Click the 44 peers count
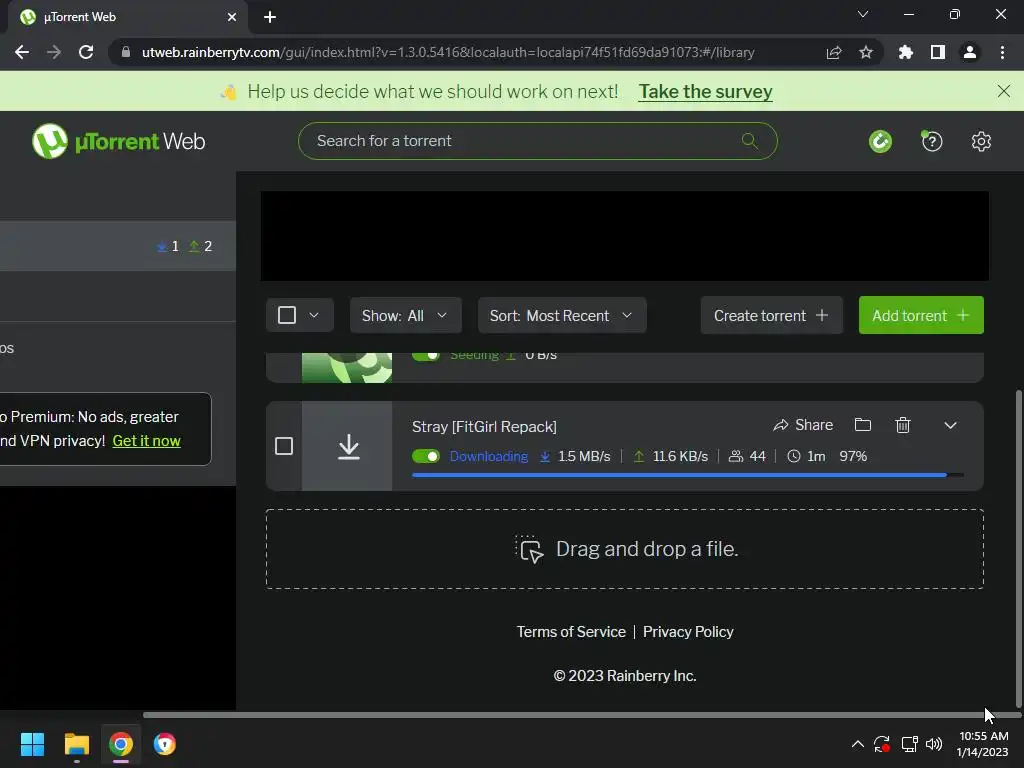1024x768 pixels. click(758, 456)
